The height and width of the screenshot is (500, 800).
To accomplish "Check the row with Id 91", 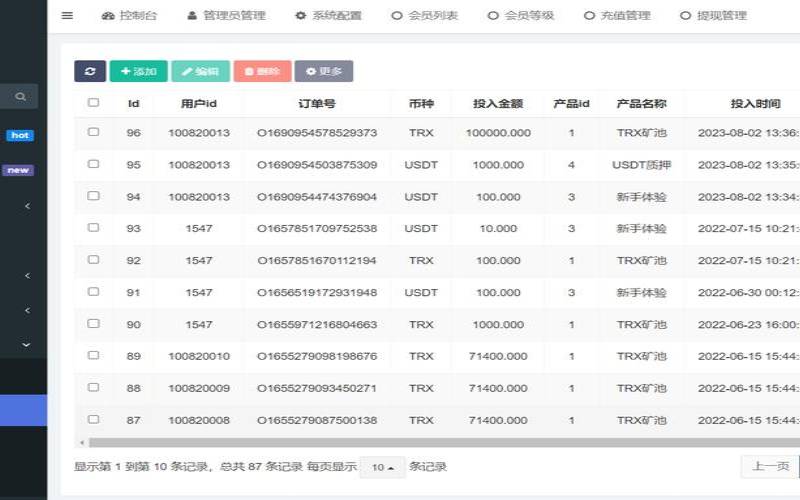I will (x=93, y=291).
